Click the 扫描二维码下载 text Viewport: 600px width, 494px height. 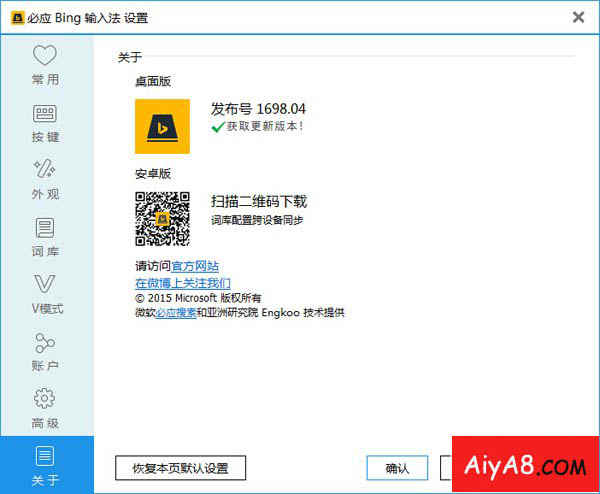[259, 201]
